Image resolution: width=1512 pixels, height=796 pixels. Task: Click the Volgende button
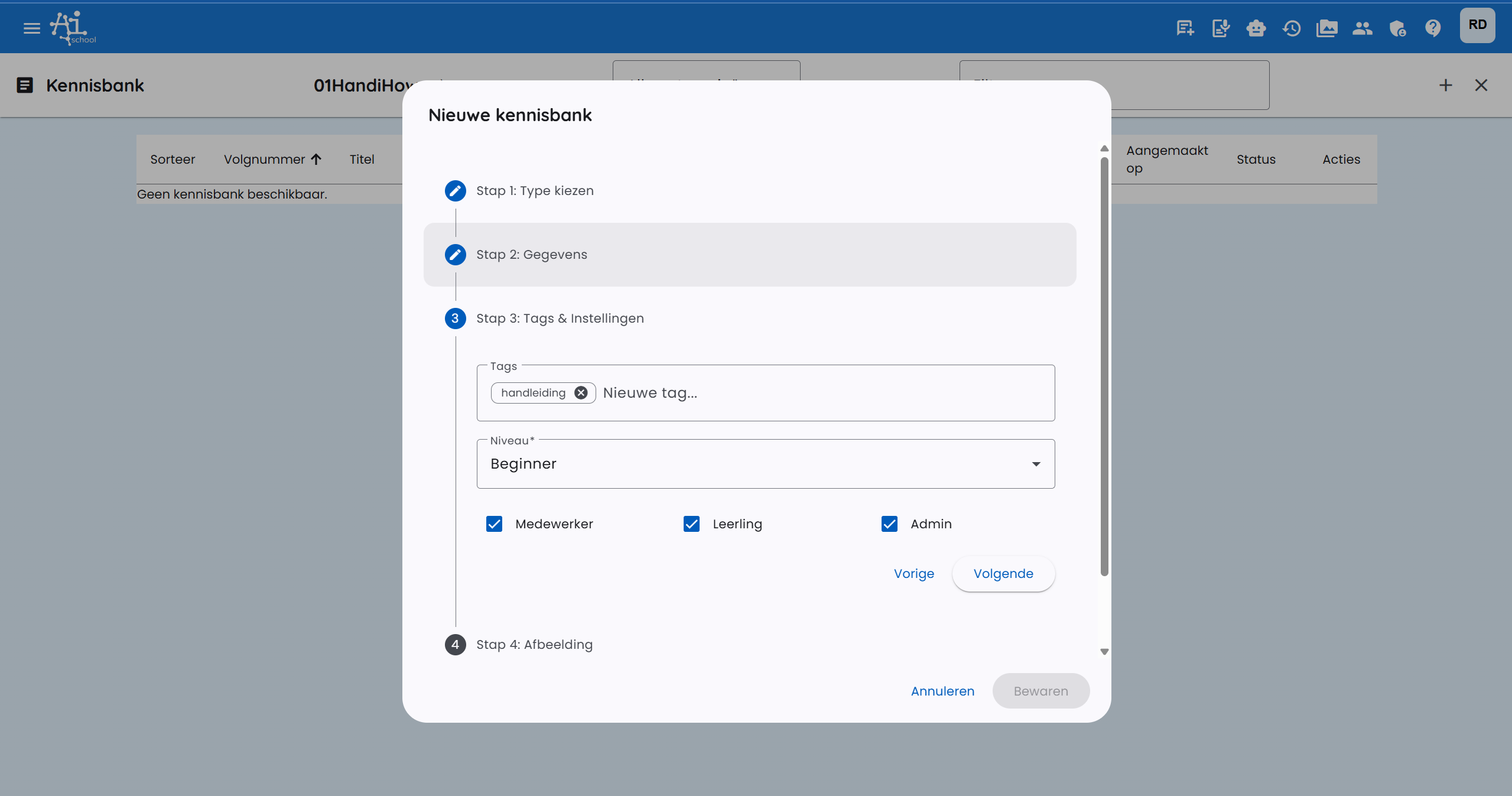(1003, 573)
